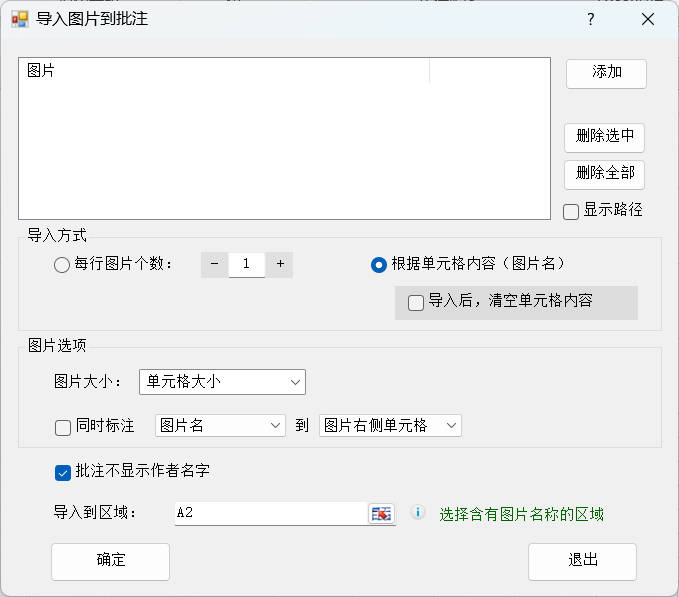This screenshot has height=597, width=679.
Task: Increase images per row with plus button
Action: (x=280, y=264)
